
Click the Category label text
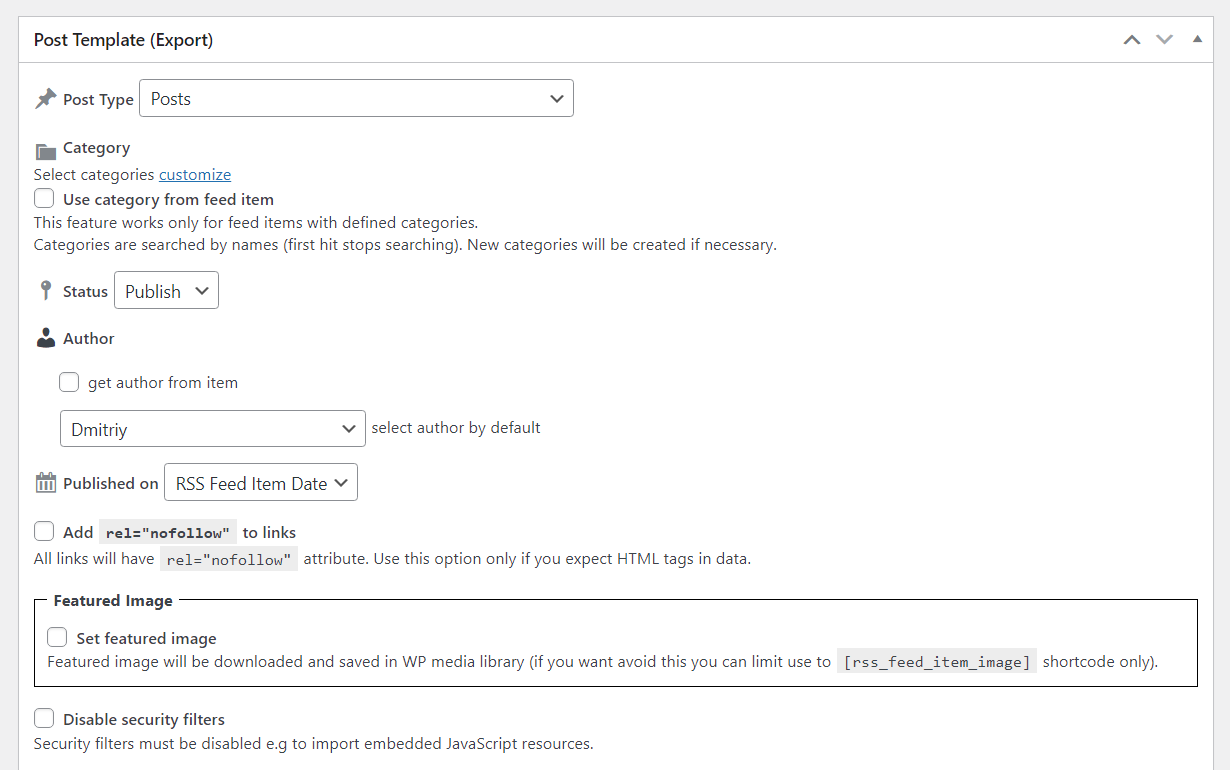[96, 147]
